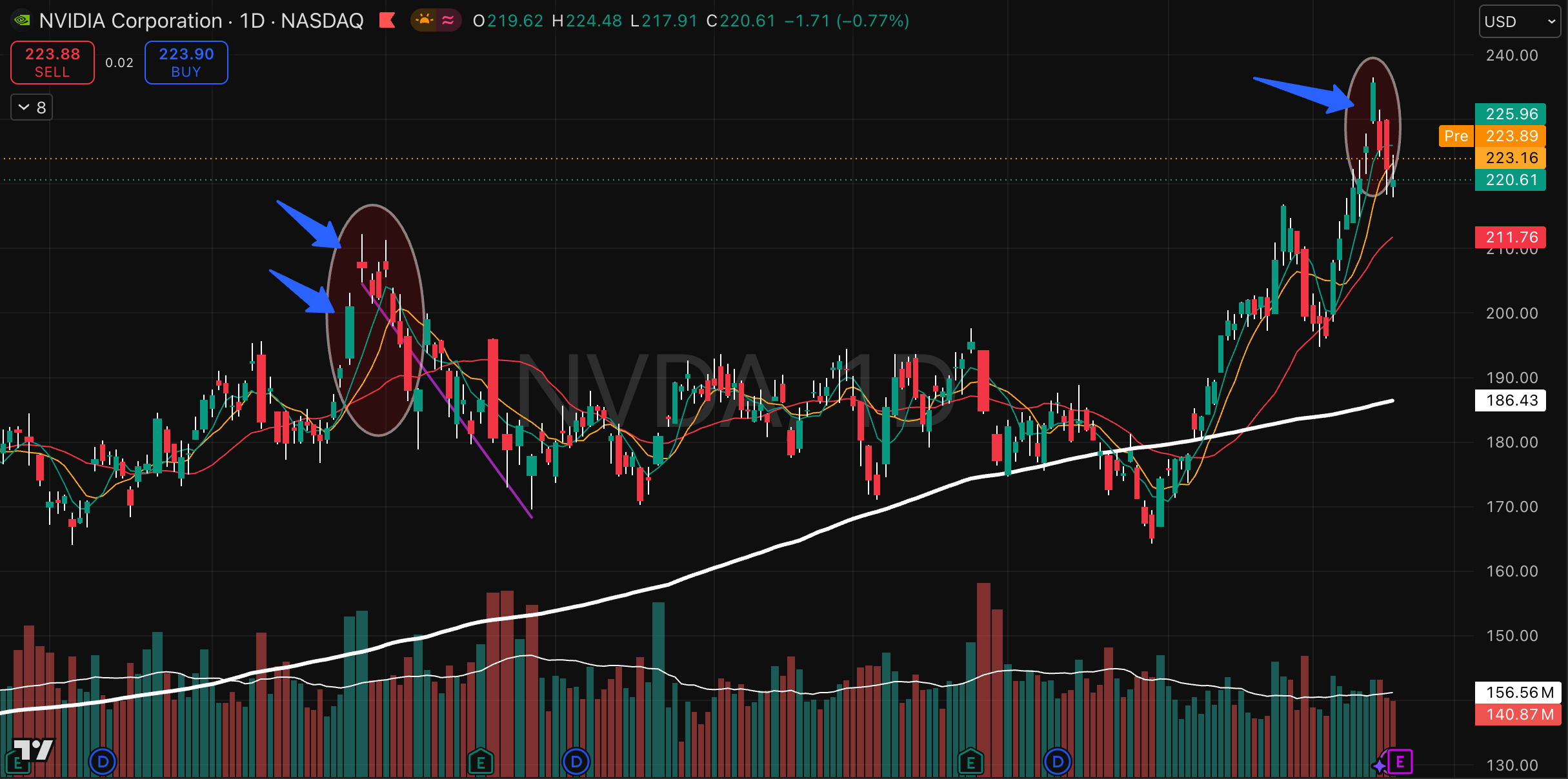Click the white 186.43 moving average label

click(x=1511, y=400)
